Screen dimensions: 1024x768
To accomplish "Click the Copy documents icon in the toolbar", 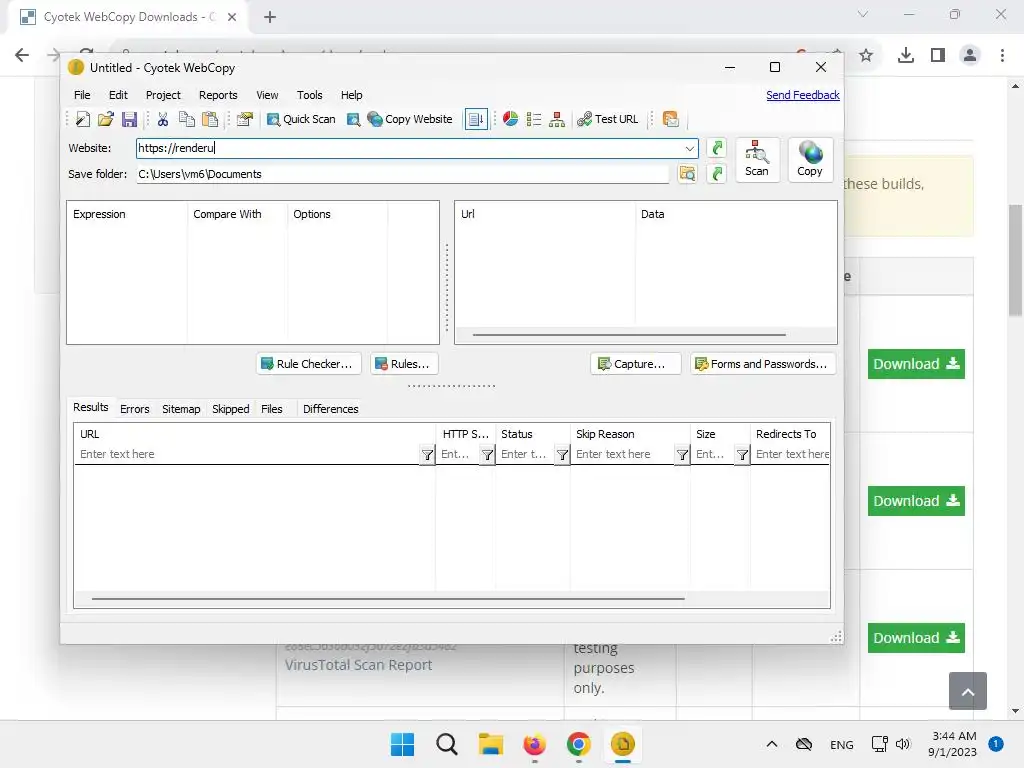I will click(x=187, y=120).
